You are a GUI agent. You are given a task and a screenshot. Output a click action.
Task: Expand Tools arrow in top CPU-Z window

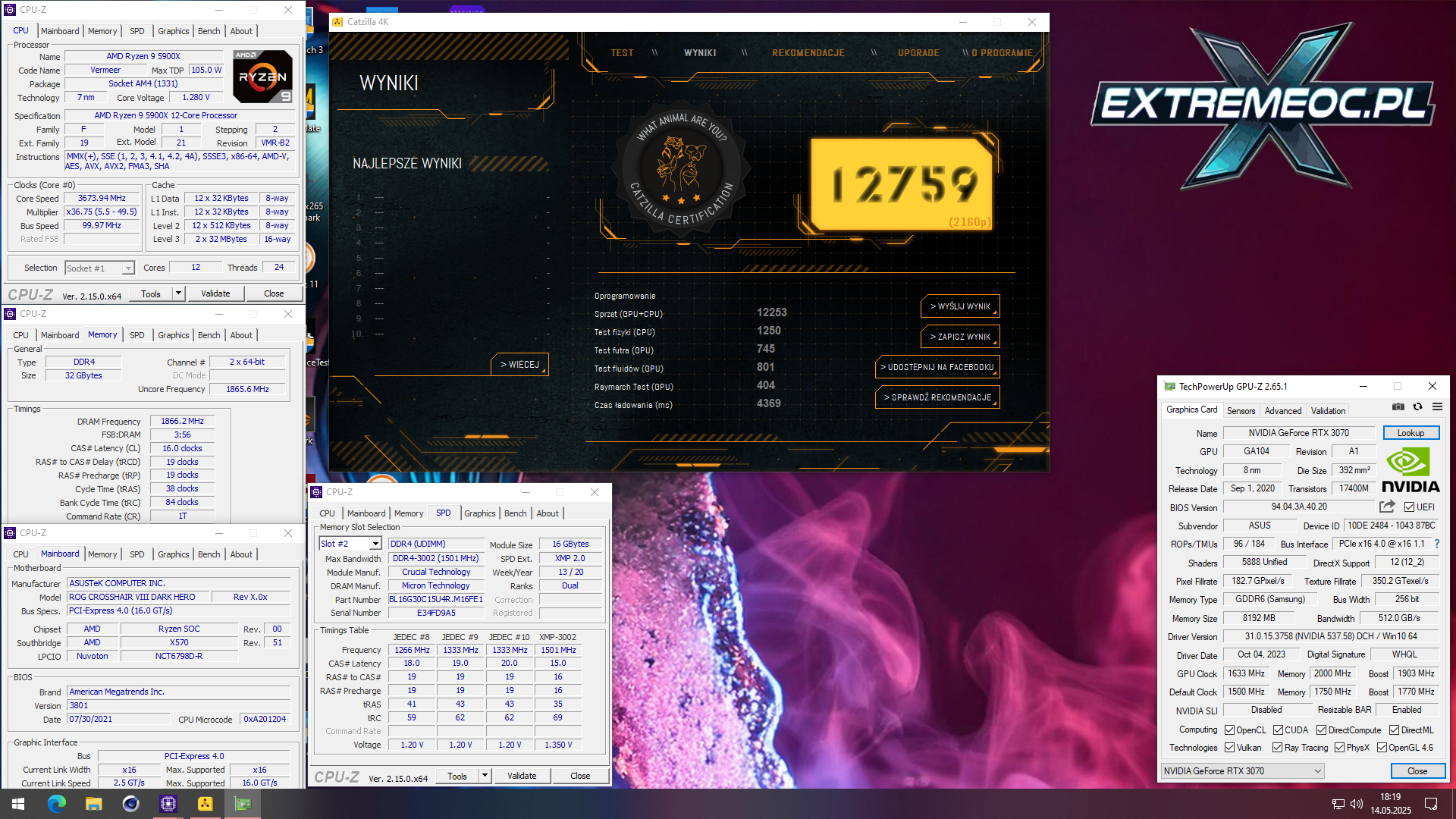click(178, 293)
